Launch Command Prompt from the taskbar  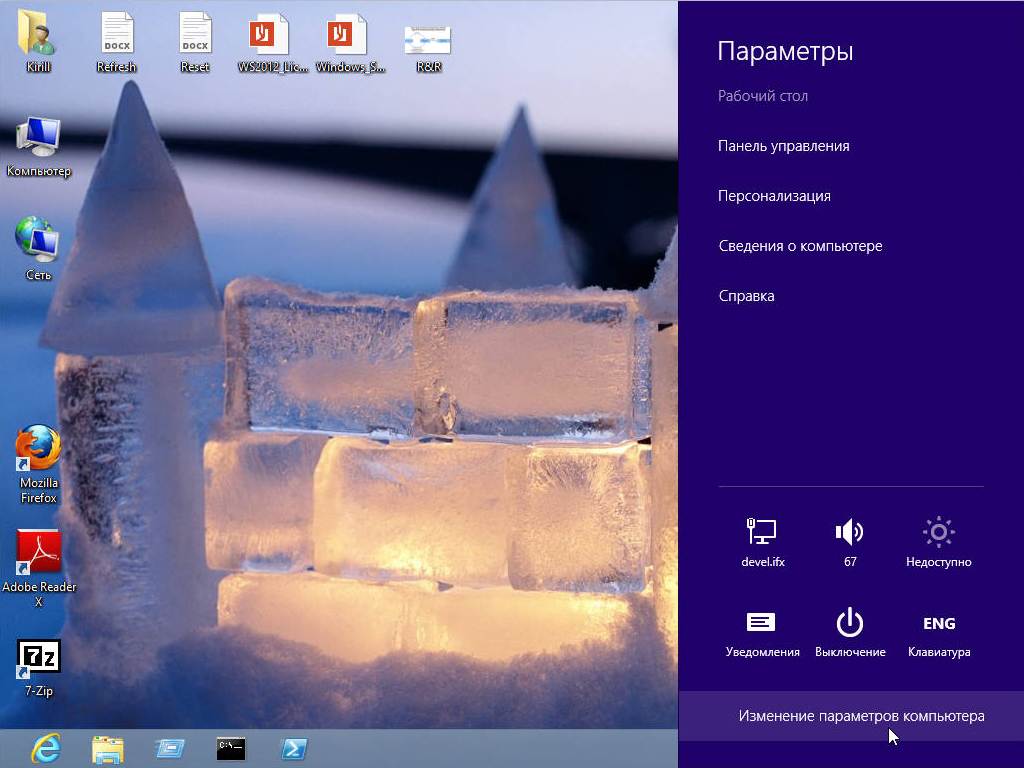[231, 748]
